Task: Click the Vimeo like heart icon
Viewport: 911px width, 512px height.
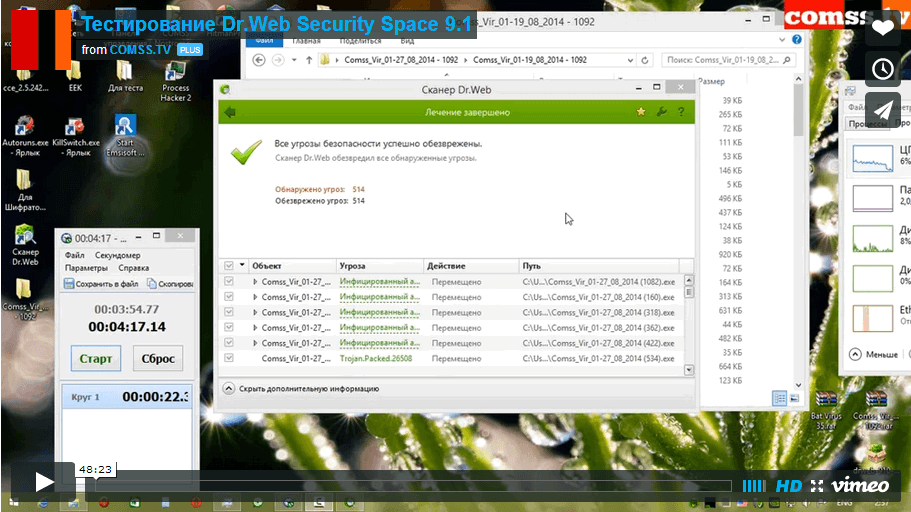Action: pos(883,27)
